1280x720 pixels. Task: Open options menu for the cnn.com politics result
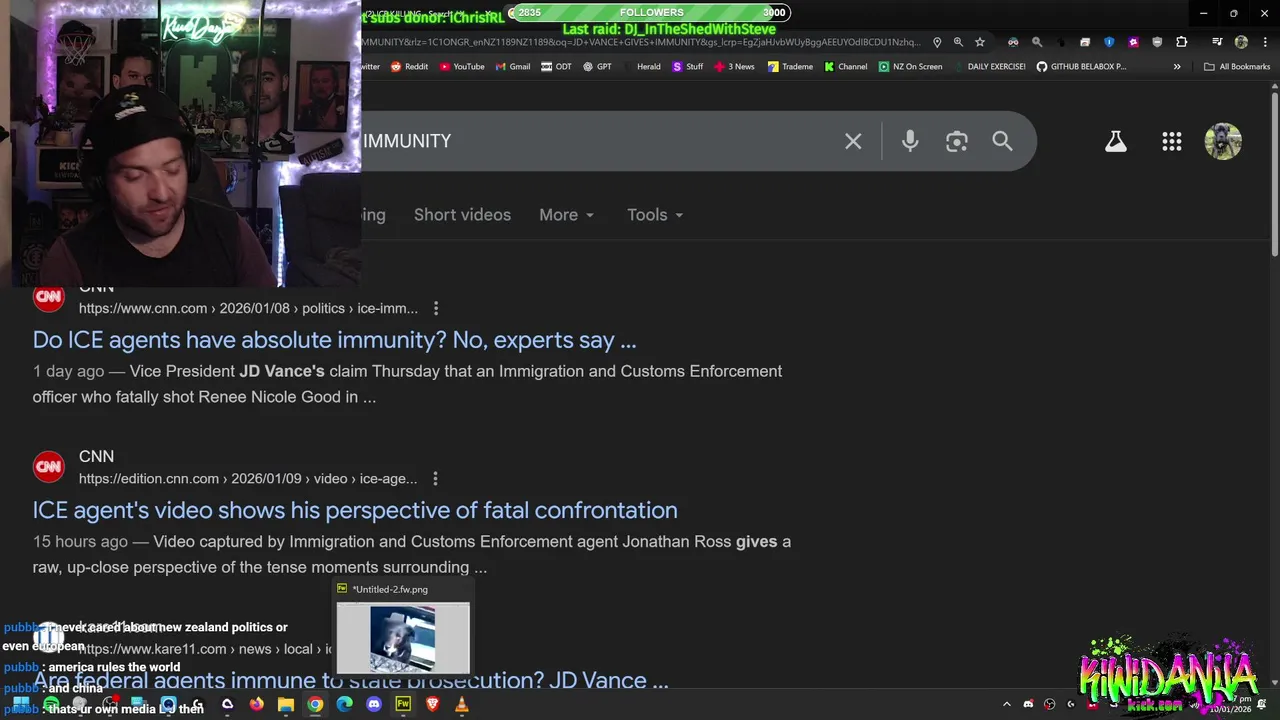(435, 309)
